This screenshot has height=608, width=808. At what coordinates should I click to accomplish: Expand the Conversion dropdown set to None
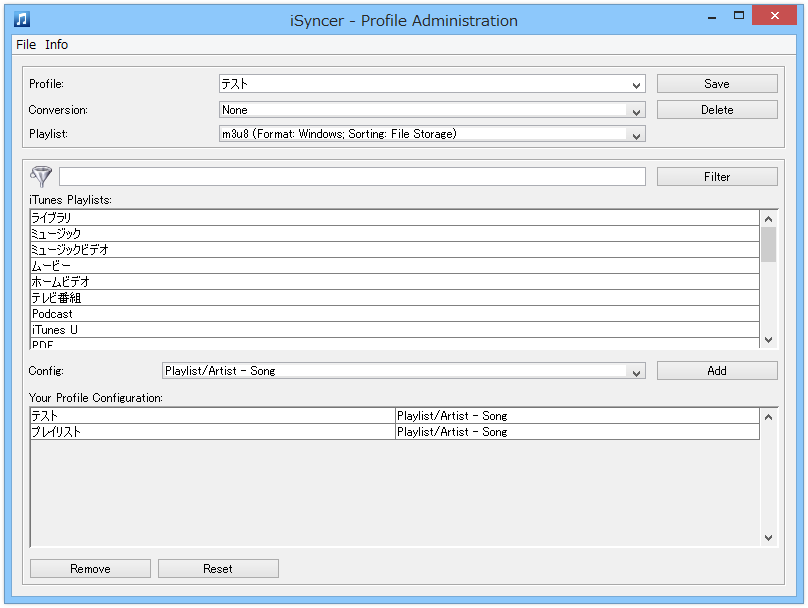coord(636,111)
